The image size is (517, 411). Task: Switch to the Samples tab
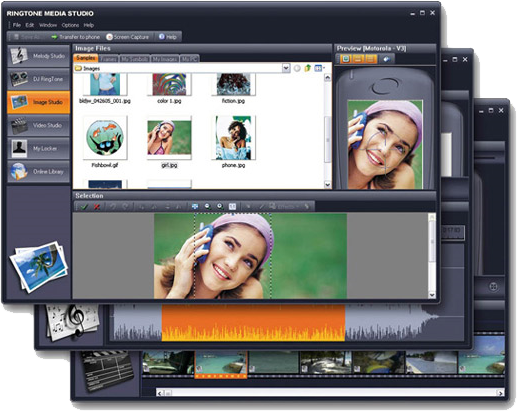[x=86, y=58]
